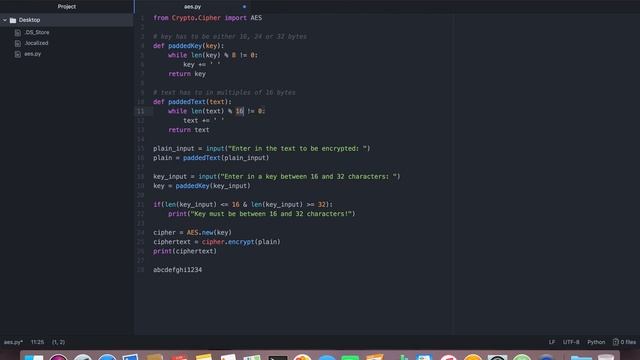
Task: Switch to the aes.py editor tab
Action: pos(192,7)
